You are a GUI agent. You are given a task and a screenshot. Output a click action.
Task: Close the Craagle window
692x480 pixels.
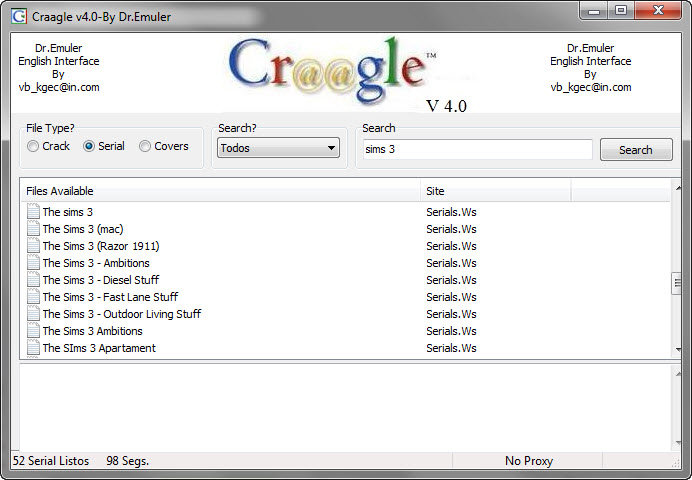[658, 11]
